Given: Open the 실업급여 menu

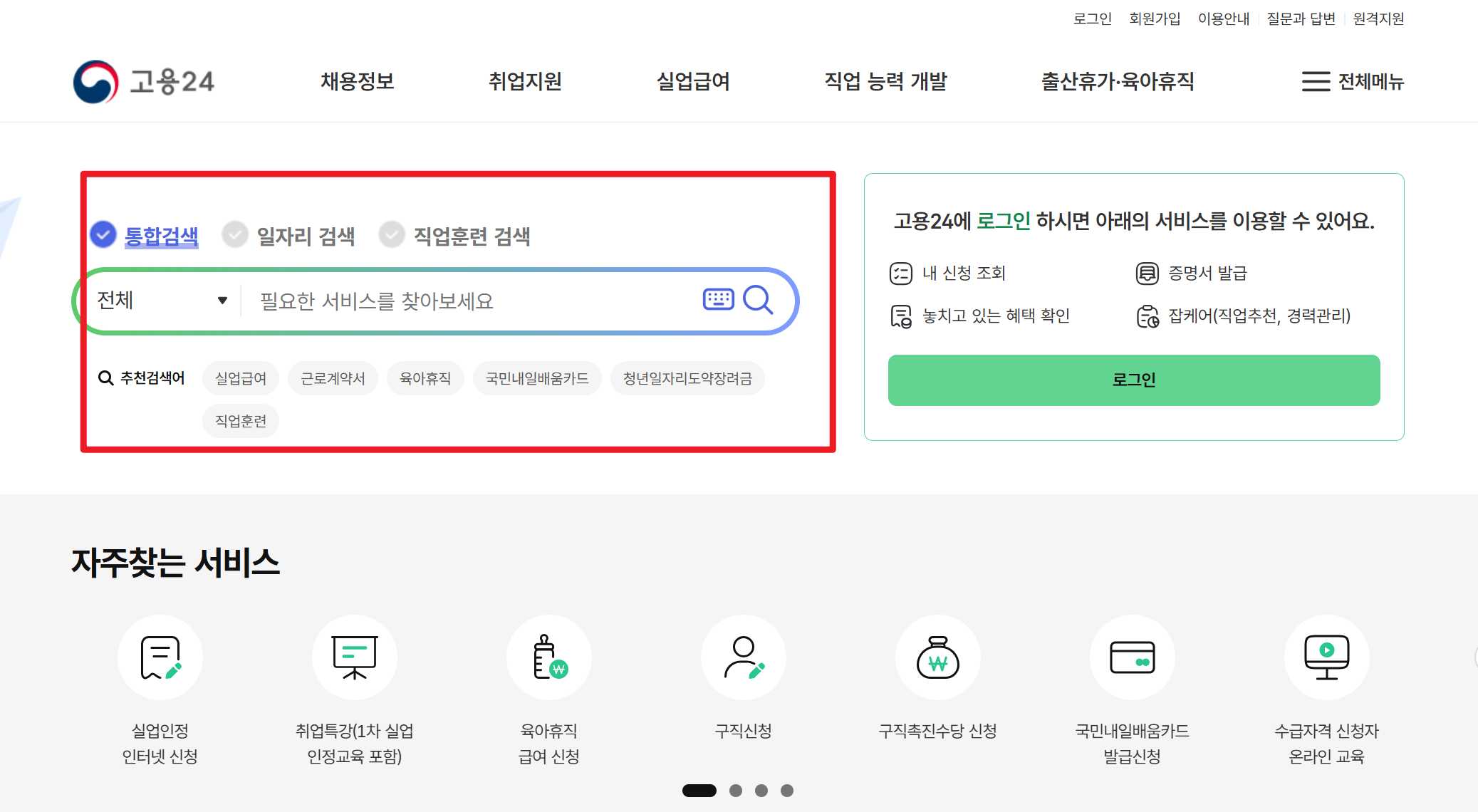Looking at the screenshot, I should 692,82.
